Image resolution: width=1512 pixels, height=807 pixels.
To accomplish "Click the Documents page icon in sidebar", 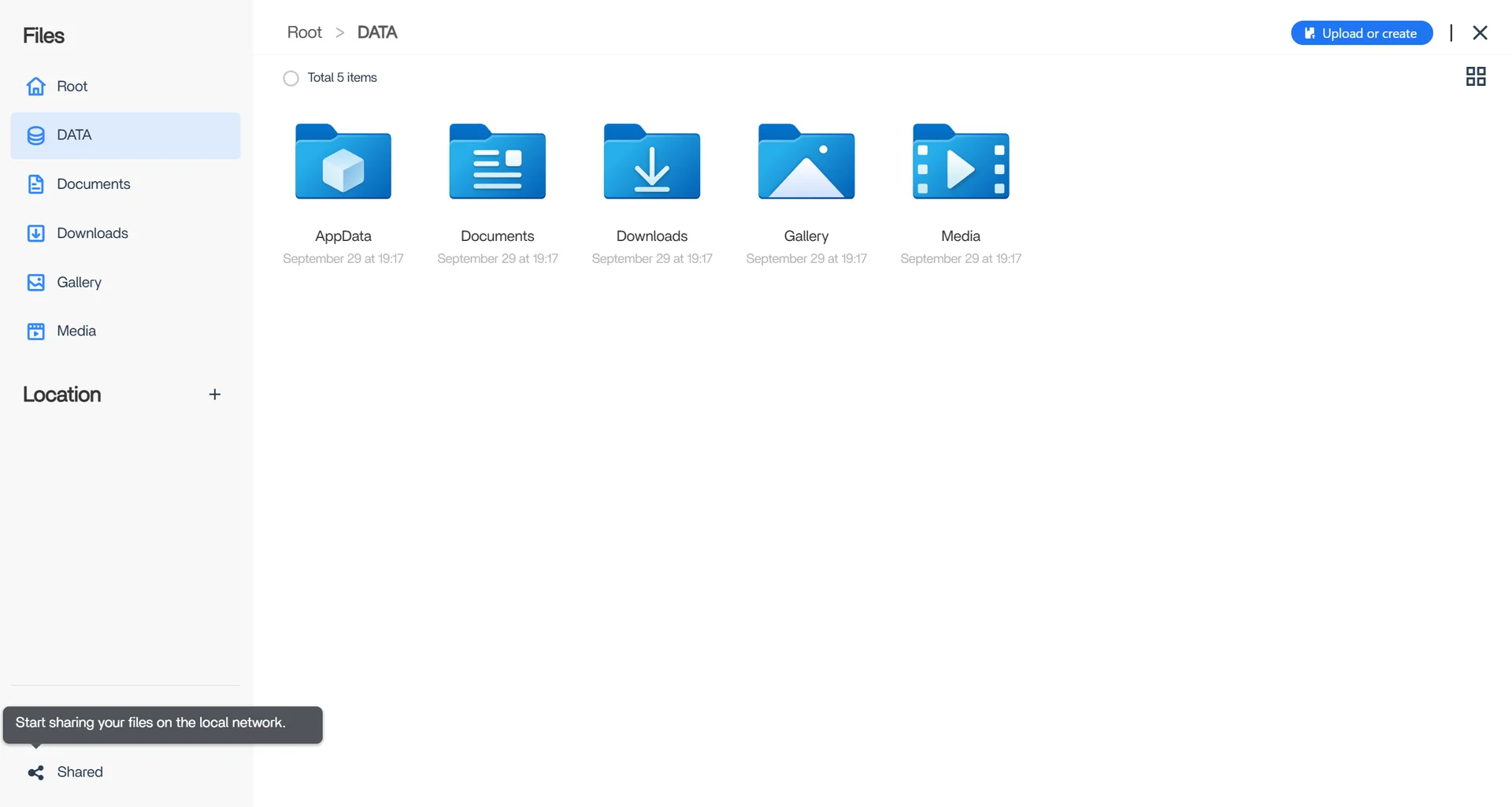I will coord(36,184).
